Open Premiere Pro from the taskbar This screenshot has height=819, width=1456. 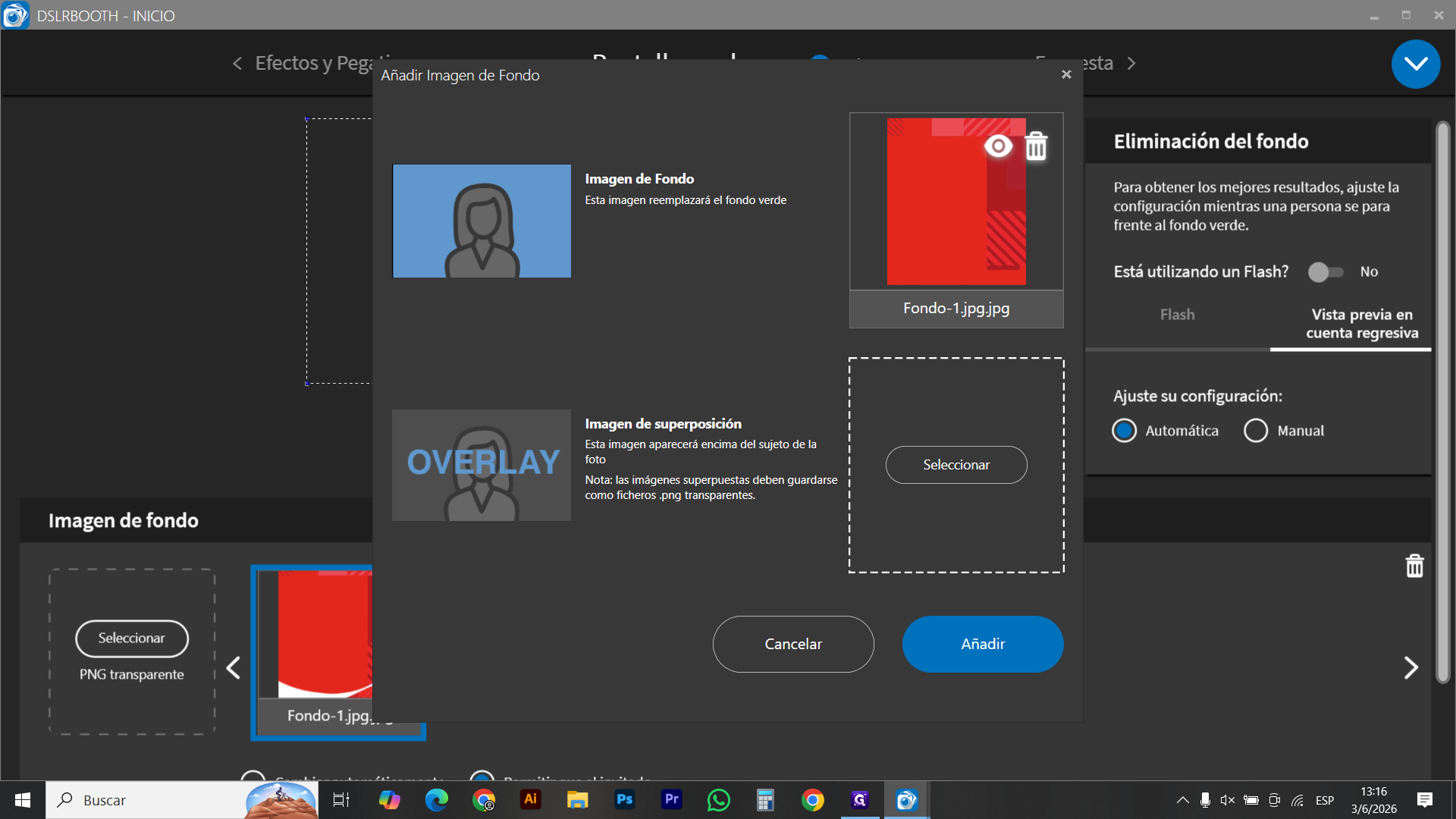pyautogui.click(x=672, y=799)
